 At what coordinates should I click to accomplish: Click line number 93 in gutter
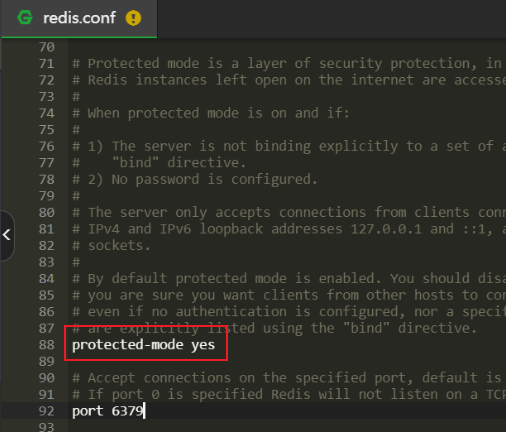tap(46, 427)
